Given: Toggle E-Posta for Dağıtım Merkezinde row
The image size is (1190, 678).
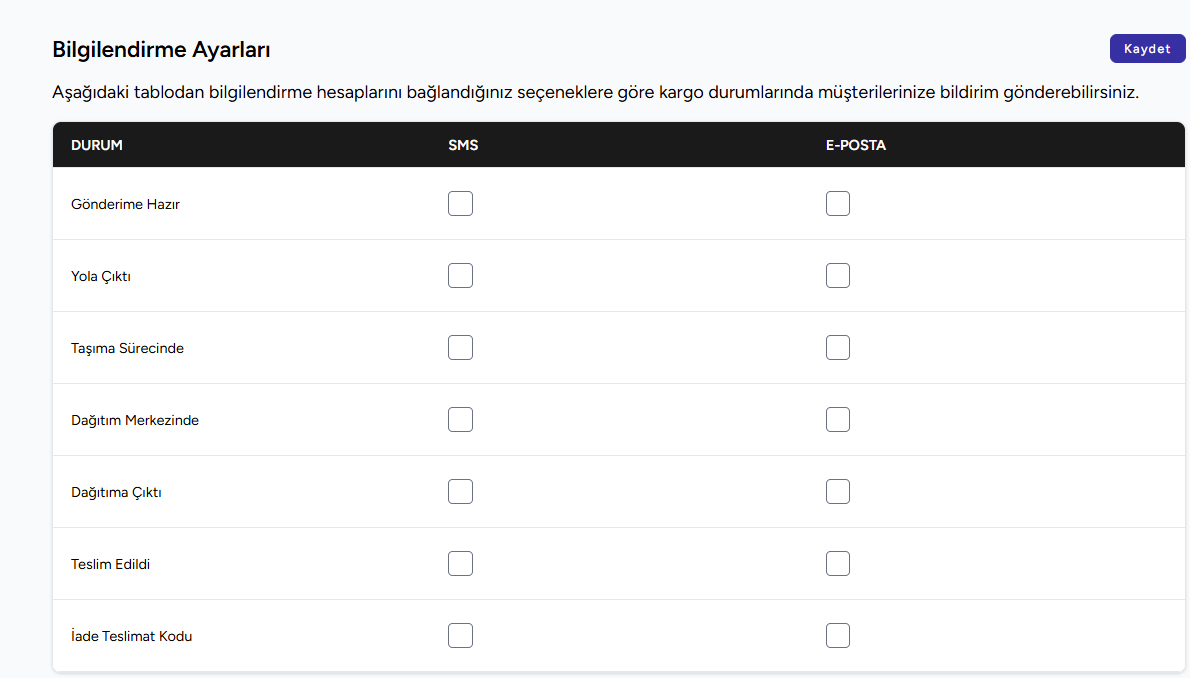Looking at the screenshot, I should tap(838, 420).
